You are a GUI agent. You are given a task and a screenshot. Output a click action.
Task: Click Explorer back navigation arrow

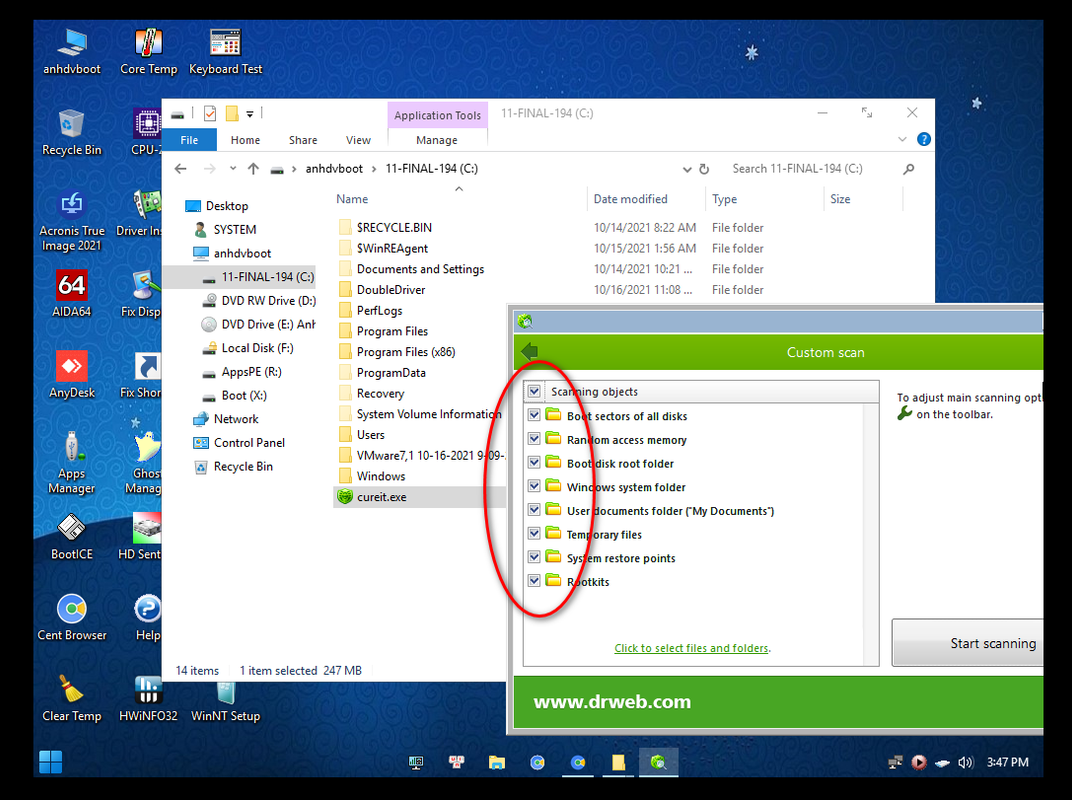(180, 169)
